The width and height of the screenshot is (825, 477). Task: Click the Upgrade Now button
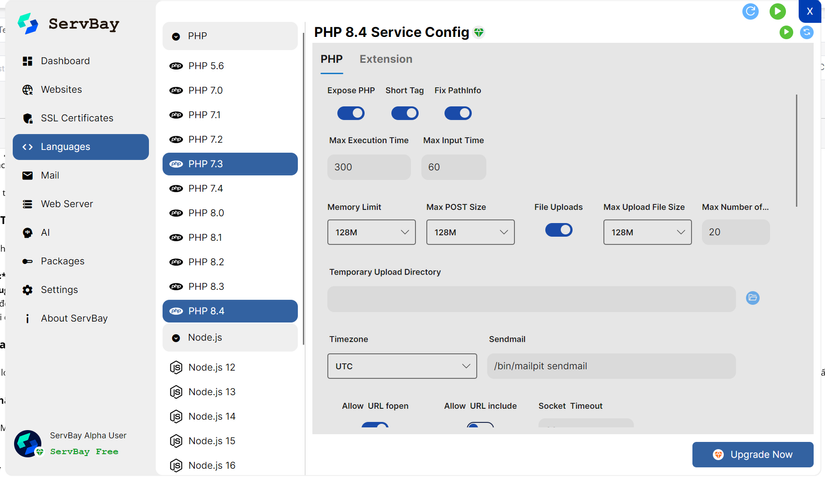click(x=753, y=454)
